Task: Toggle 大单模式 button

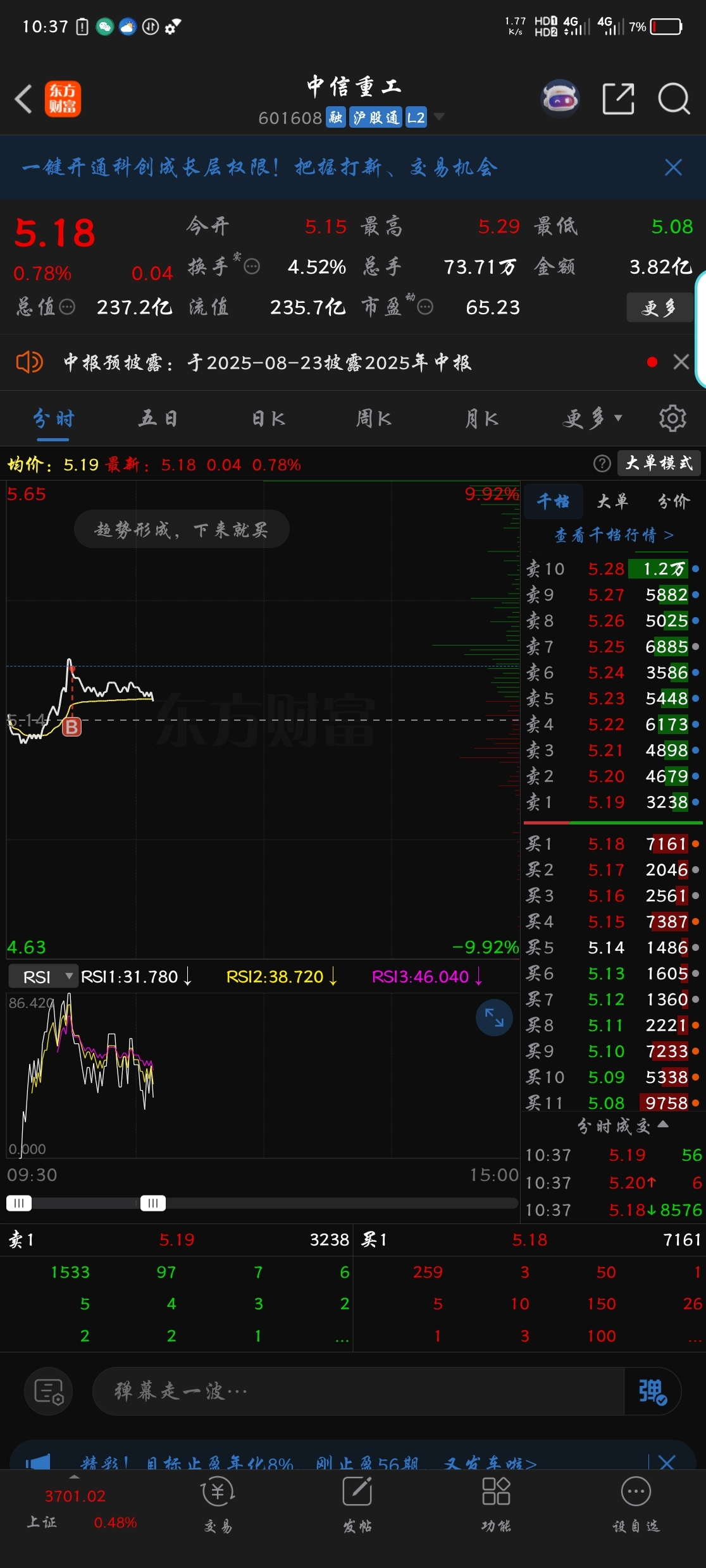Action: click(659, 463)
